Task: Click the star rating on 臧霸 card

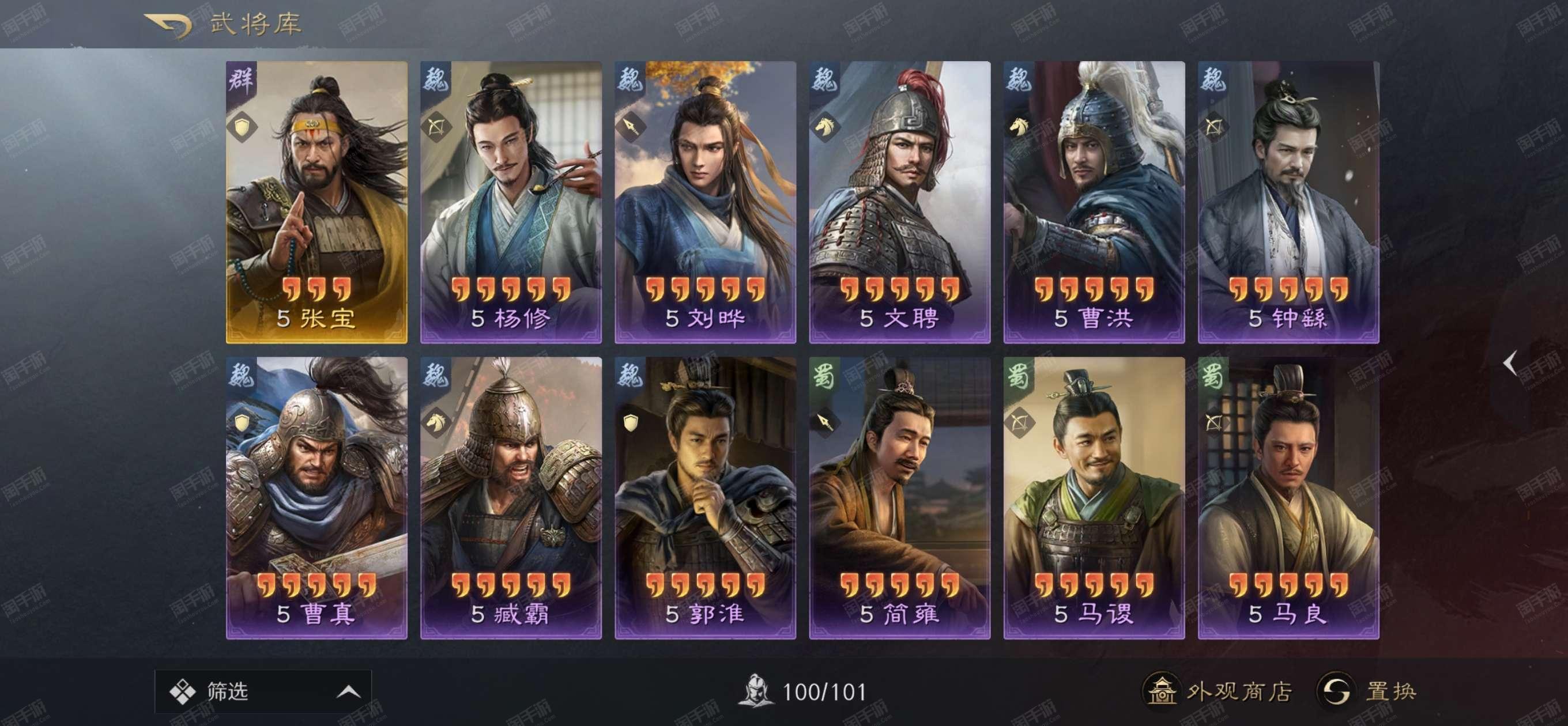Action: tap(511, 585)
